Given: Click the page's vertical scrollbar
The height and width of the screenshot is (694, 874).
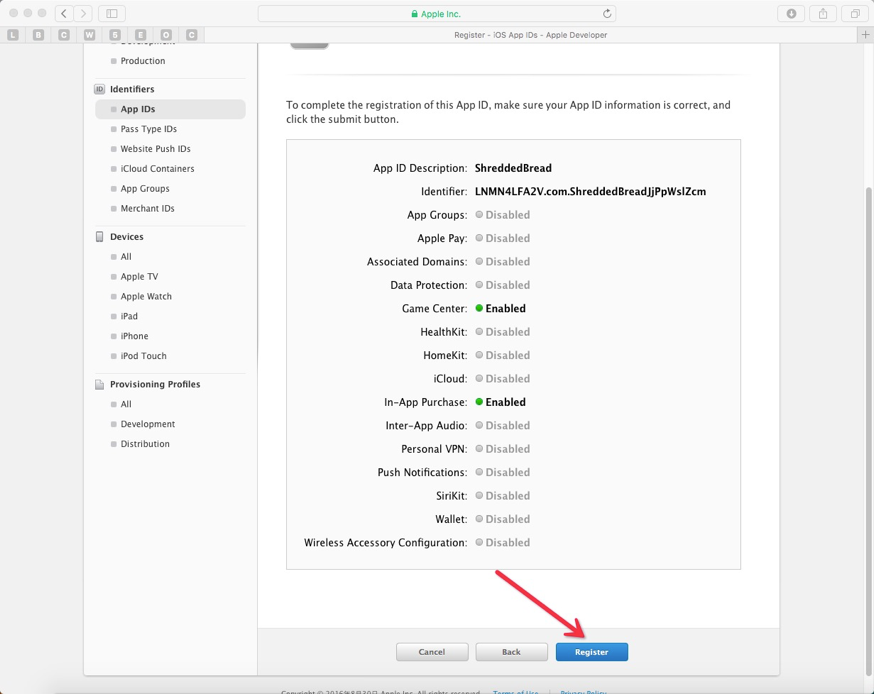Looking at the screenshot, I should pyautogui.click(x=869, y=431).
